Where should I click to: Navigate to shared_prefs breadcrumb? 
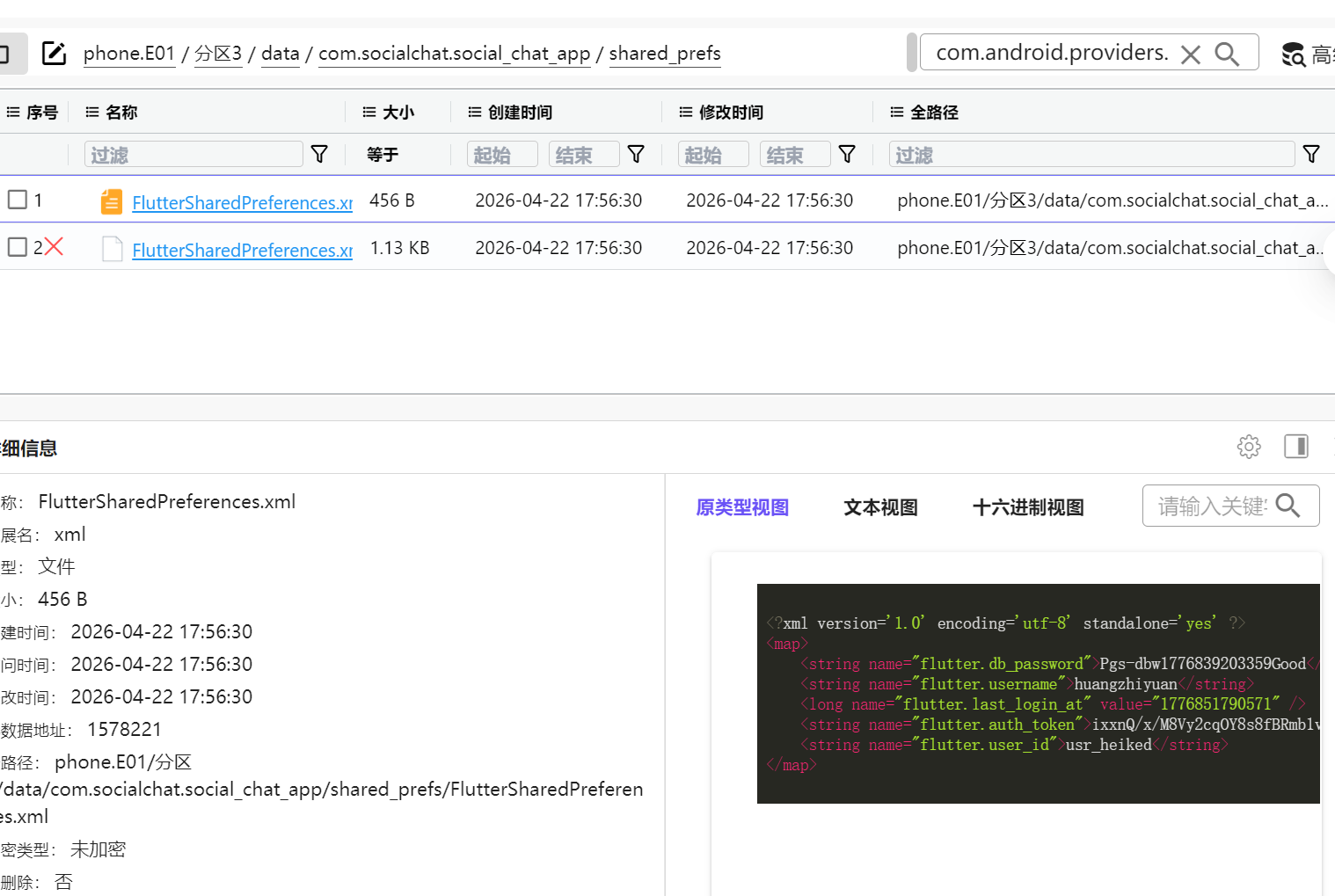[x=665, y=54]
